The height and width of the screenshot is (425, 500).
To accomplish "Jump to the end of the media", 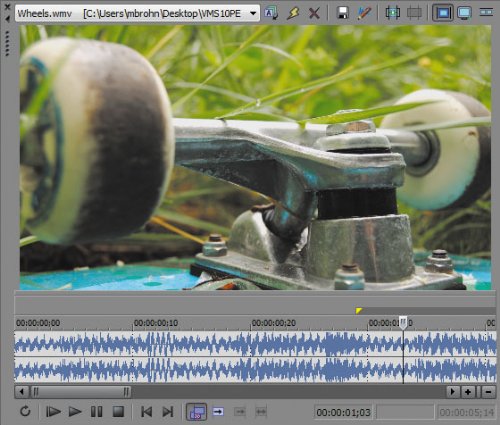I will coord(168,412).
